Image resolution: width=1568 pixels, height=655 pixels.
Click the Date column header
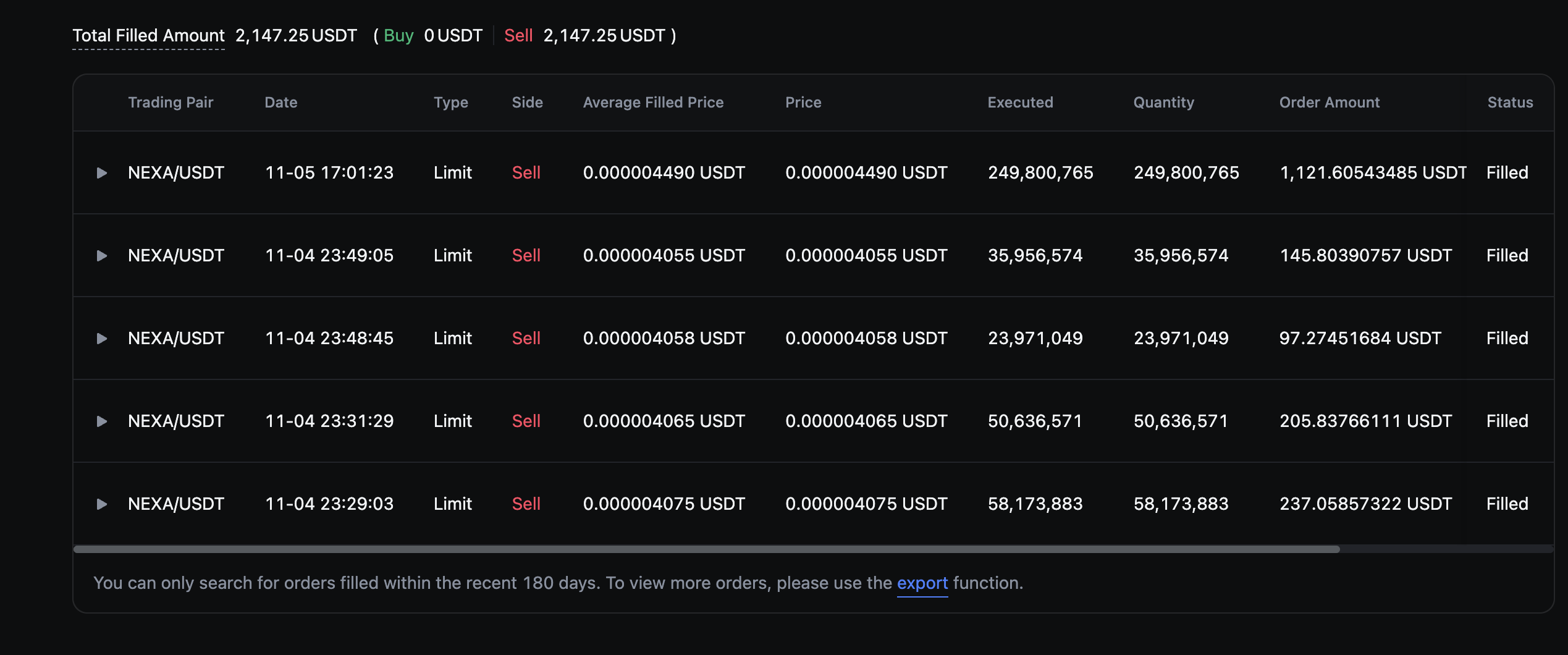coord(281,103)
